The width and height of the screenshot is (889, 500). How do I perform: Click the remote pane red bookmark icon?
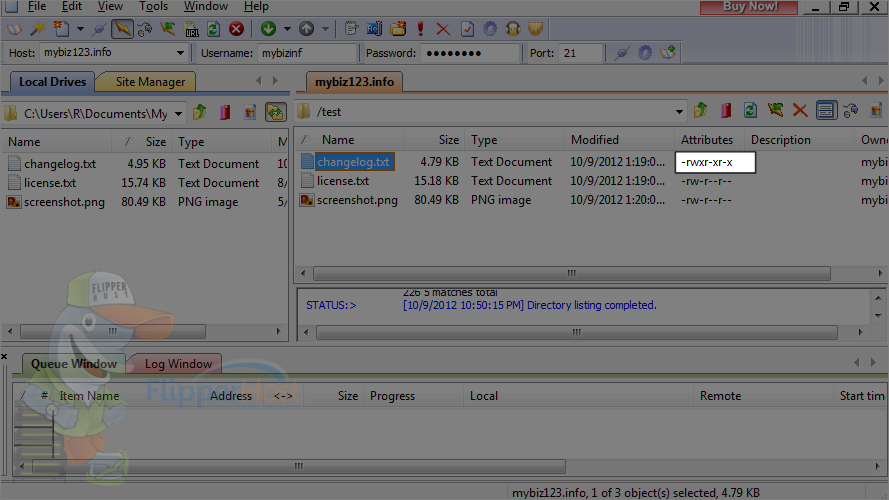[x=726, y=111]
